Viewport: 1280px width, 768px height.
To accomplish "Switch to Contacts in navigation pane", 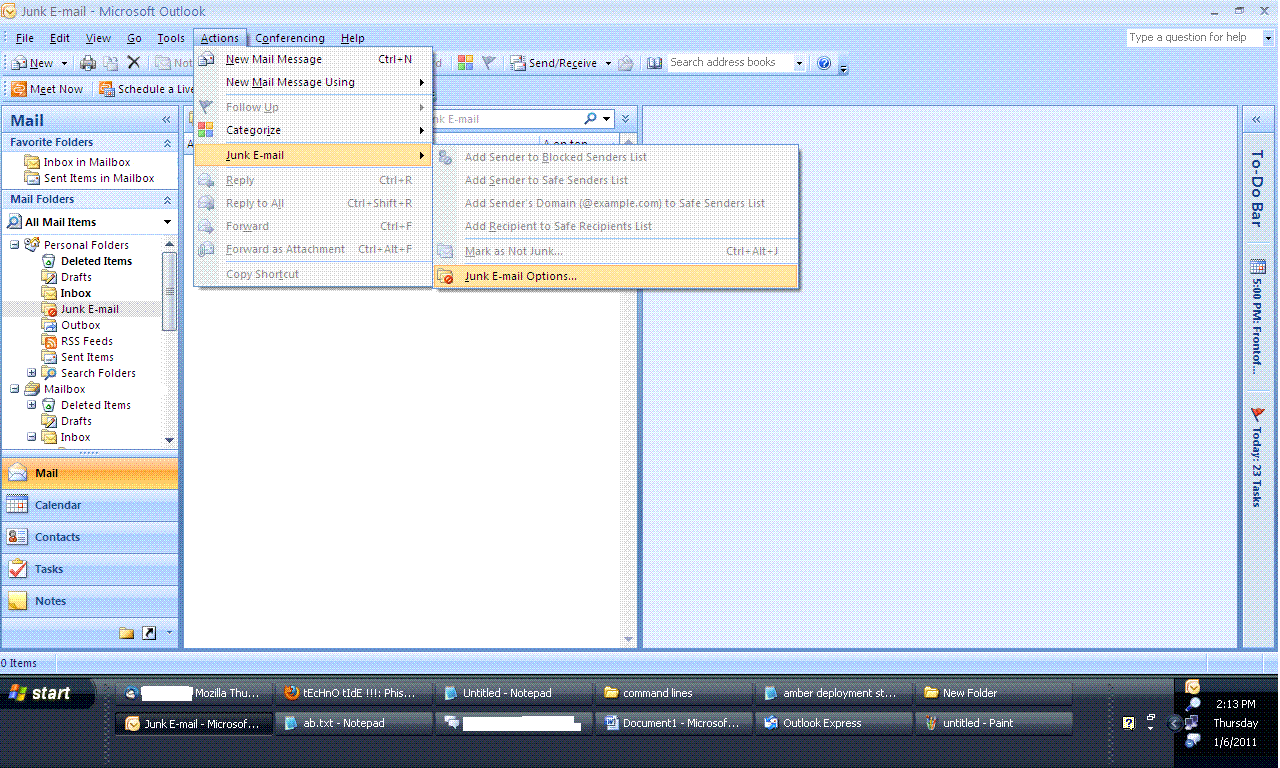I will coord(90,537).
